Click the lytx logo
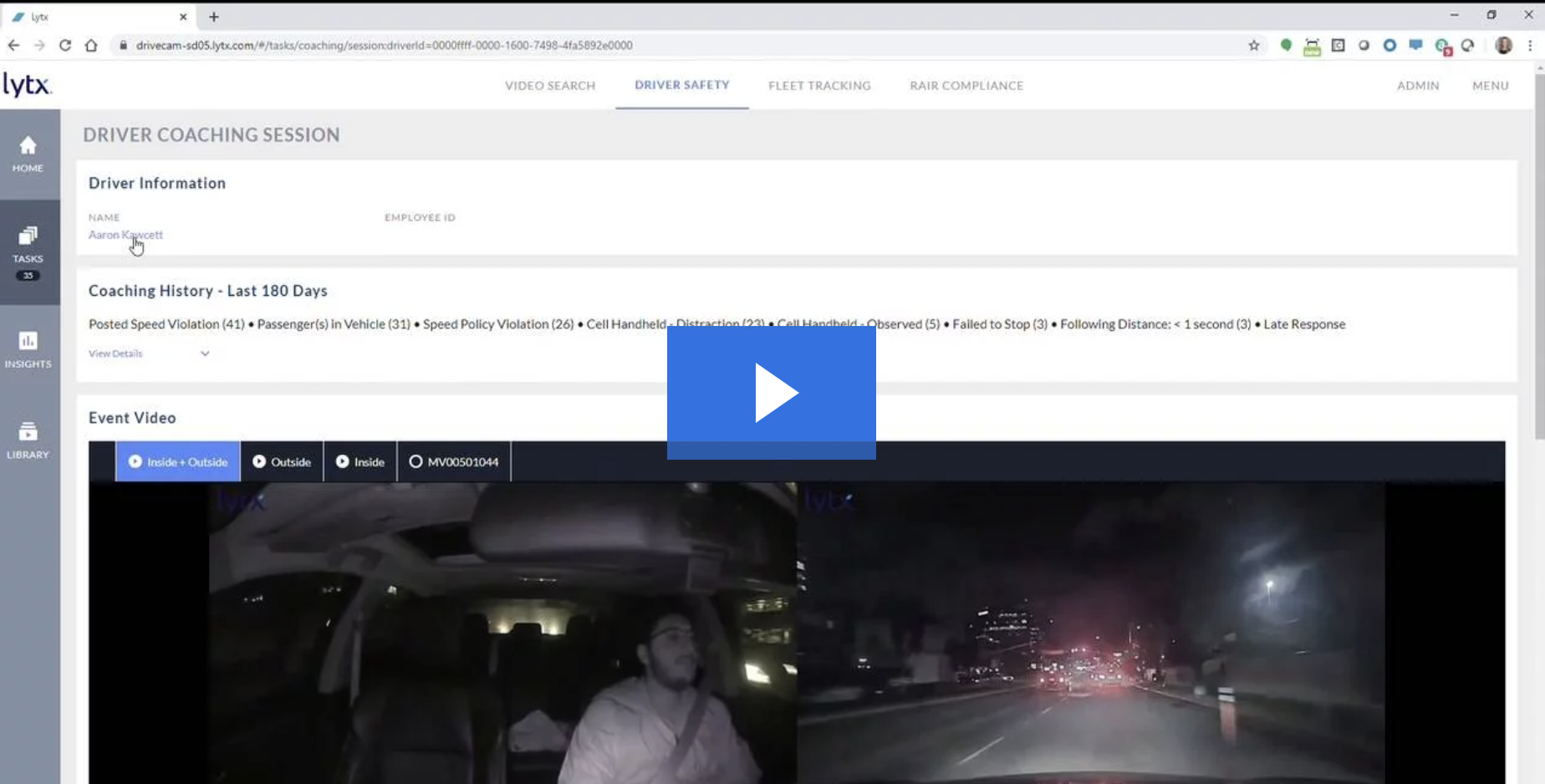The image size is (1545, 784). pyautogui.click(x=28, y=84)
